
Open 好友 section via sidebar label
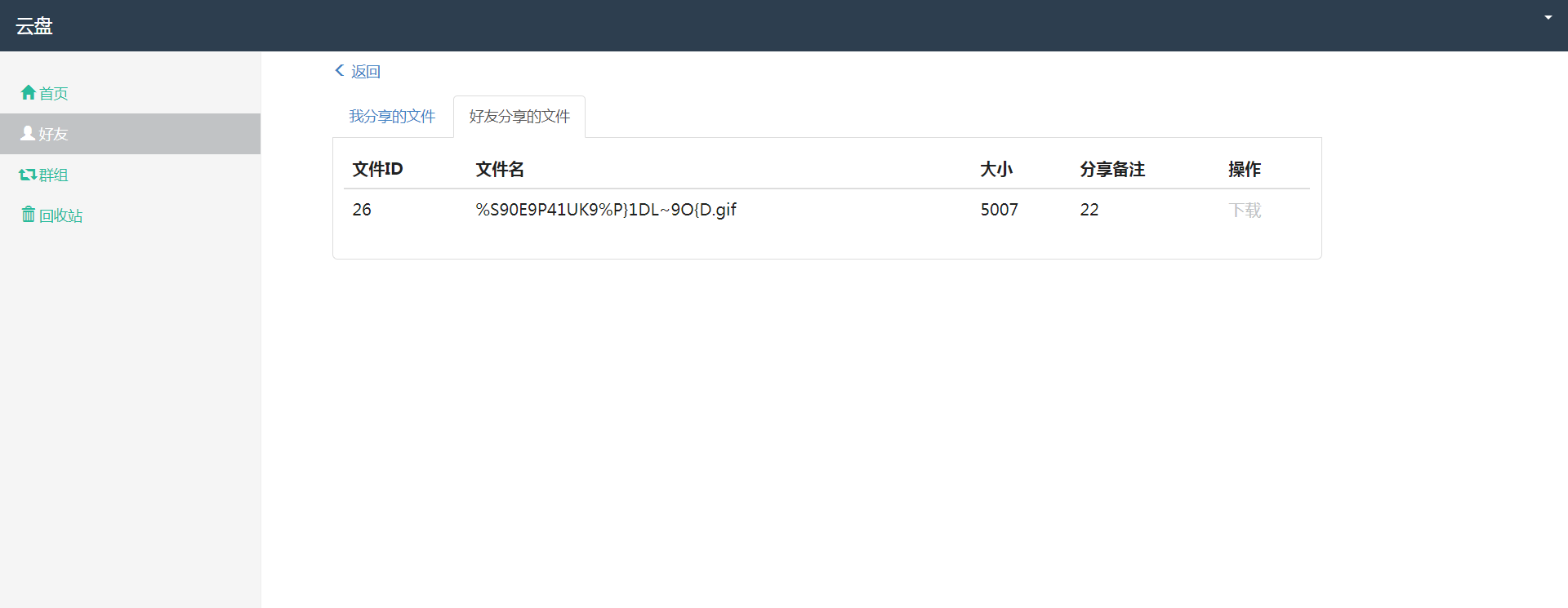coord(53,134)
